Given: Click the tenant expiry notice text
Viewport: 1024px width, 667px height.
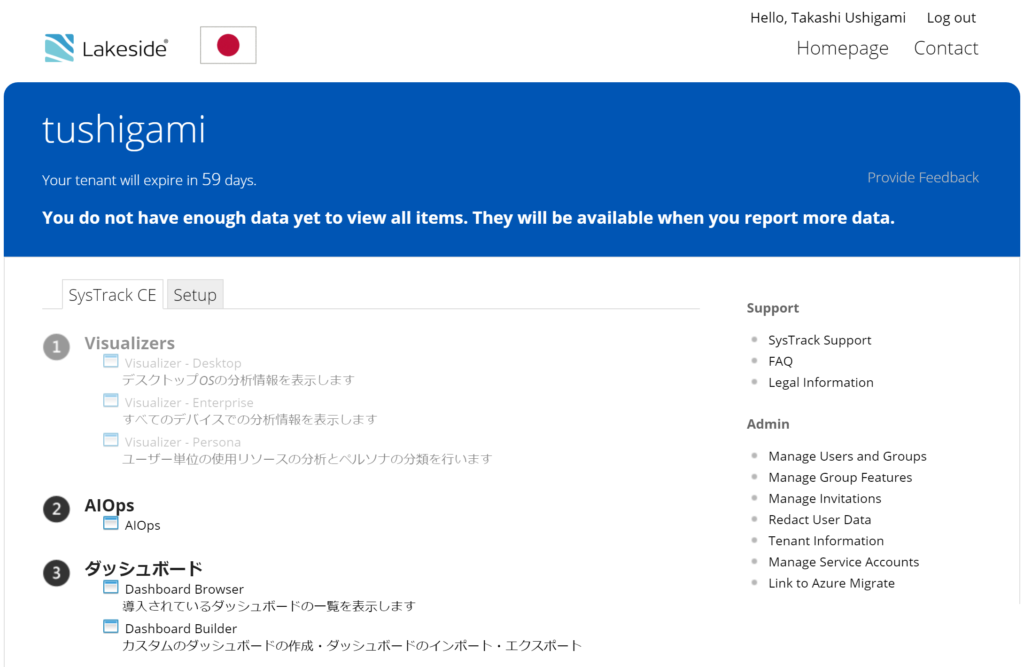Looking at the screenshot, I should [149, 180].
